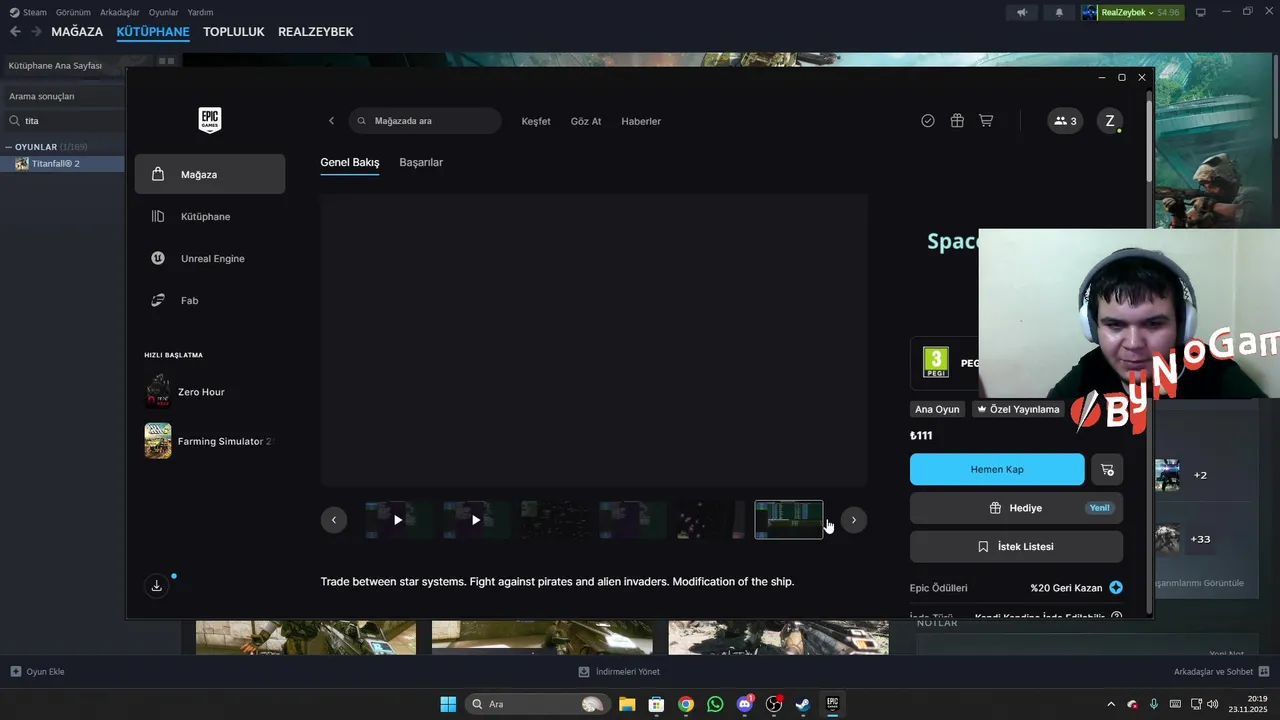Viewport: 1280px width, 720px height.
Task: Open Haberler in Epic store
Action: click(641, 121)
